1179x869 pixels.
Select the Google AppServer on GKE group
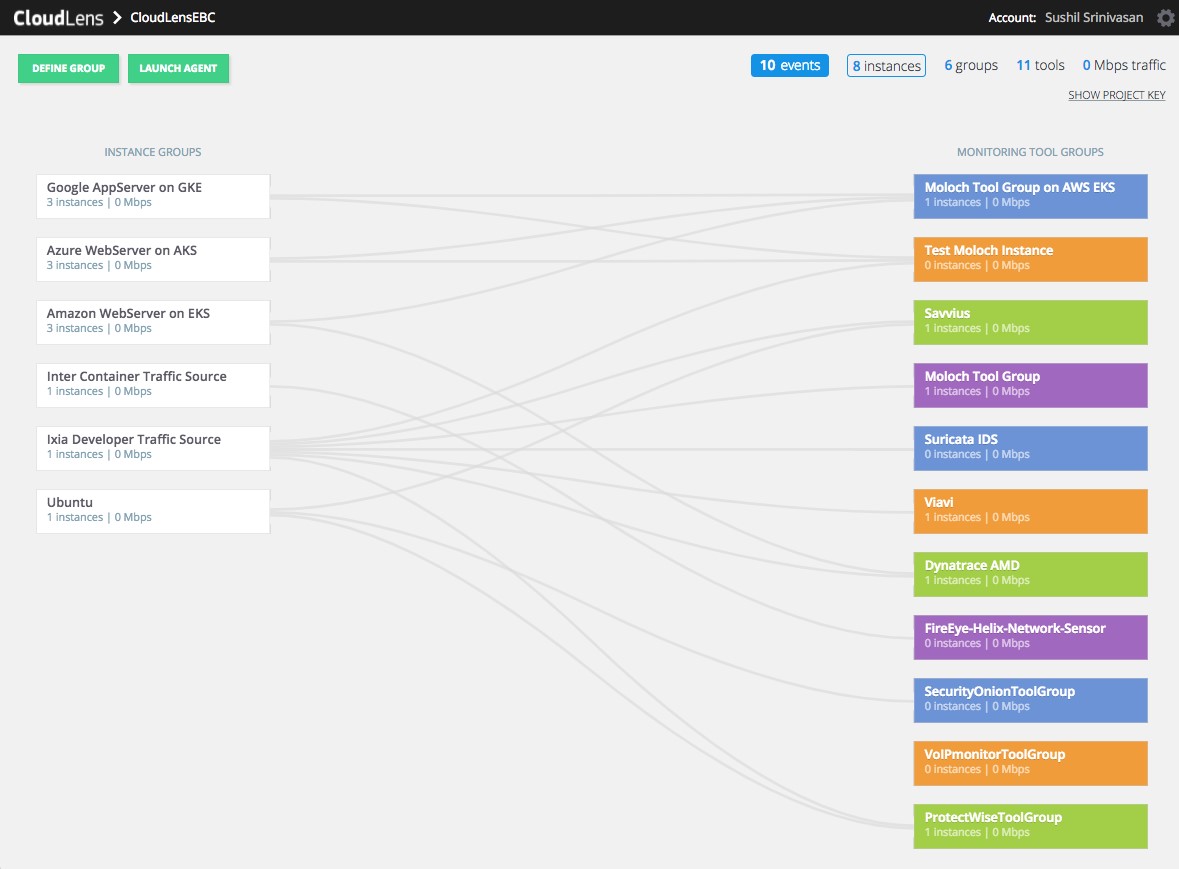pos(152,195)
